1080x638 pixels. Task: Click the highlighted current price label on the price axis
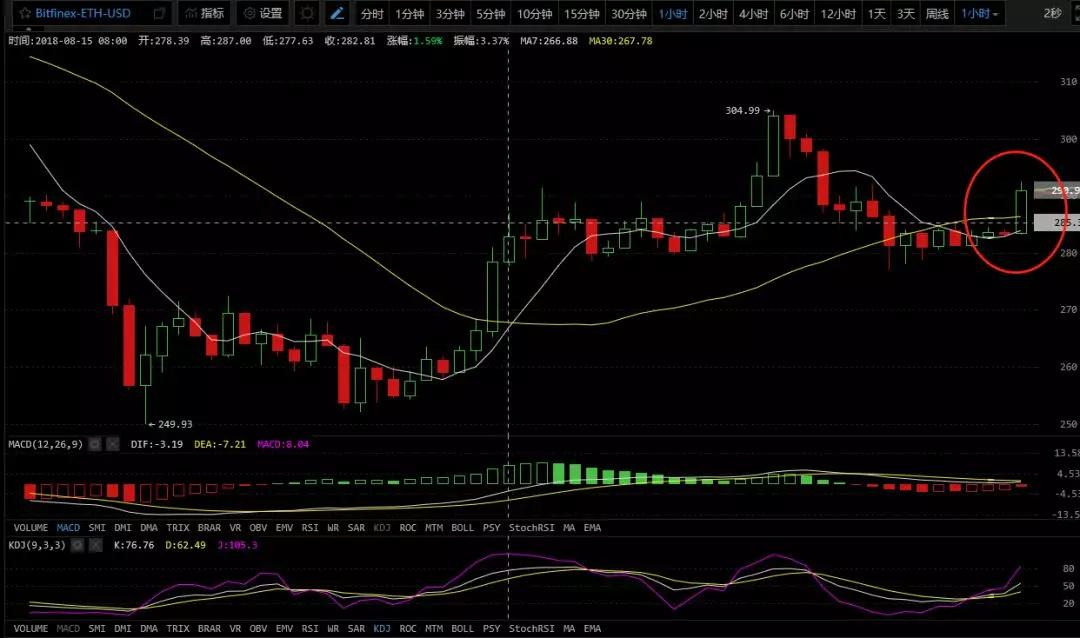tap(1057, 190)
